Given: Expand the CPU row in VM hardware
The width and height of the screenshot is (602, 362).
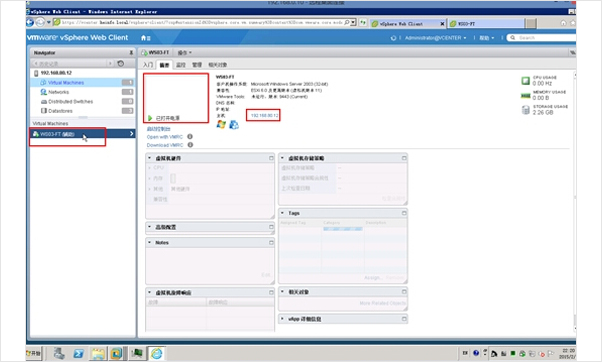Looking at the screenshot, I should click(149, 168).
